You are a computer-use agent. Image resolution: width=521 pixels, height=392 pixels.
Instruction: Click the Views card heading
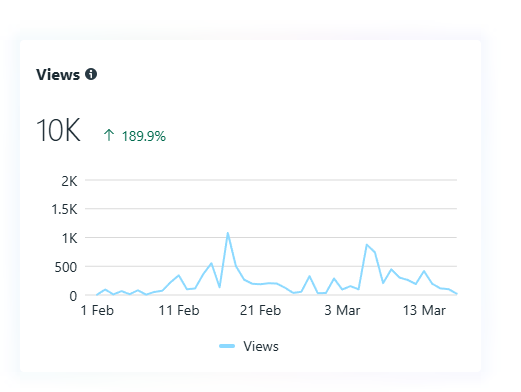[58, 74]
